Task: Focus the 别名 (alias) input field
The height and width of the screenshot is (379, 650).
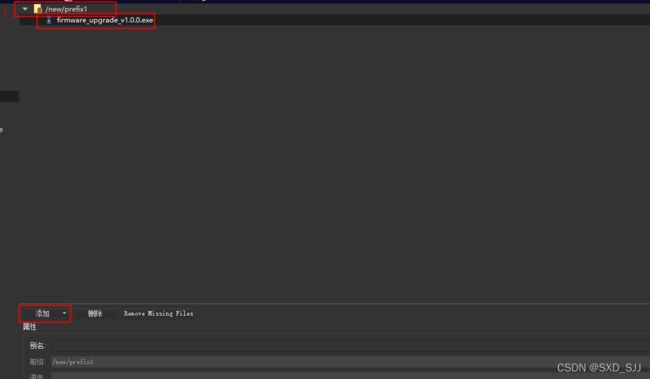Action: click(350, 345)
